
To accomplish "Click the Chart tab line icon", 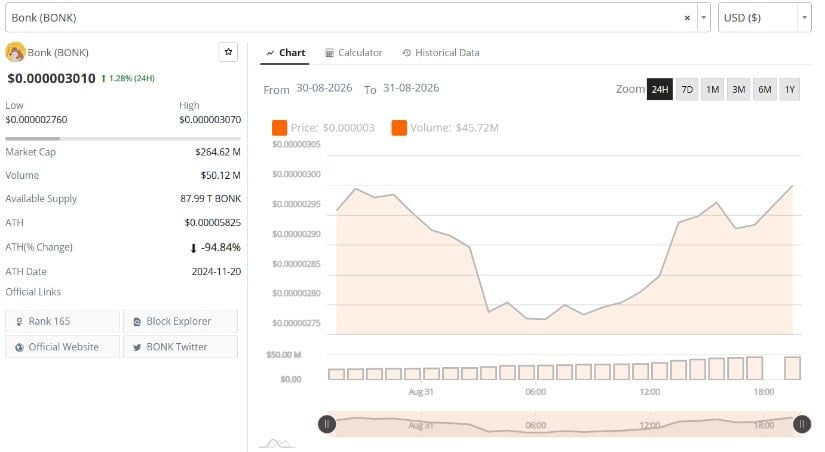I will click(270, 53).
